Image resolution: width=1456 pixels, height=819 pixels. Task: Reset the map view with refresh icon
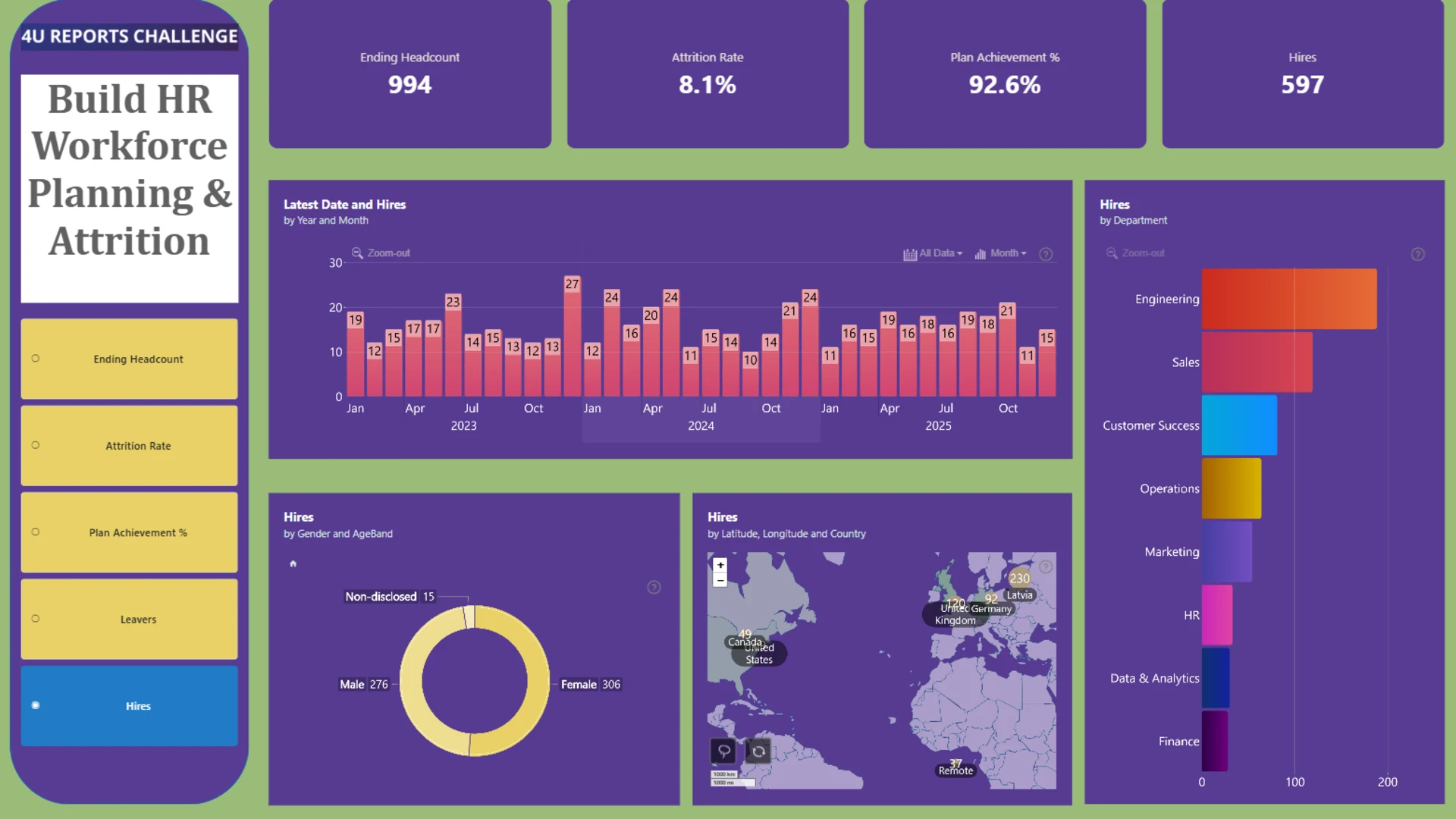pos(758,751)
